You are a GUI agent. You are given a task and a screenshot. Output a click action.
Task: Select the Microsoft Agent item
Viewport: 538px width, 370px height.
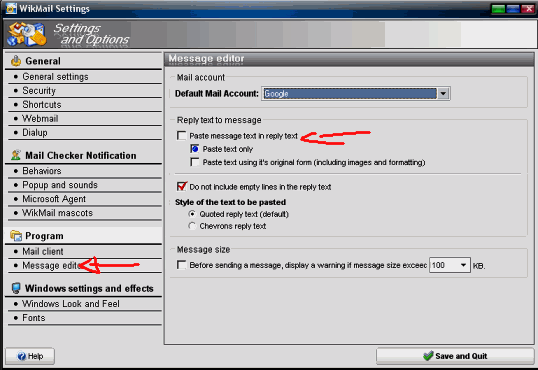click(x=54, y=199)
